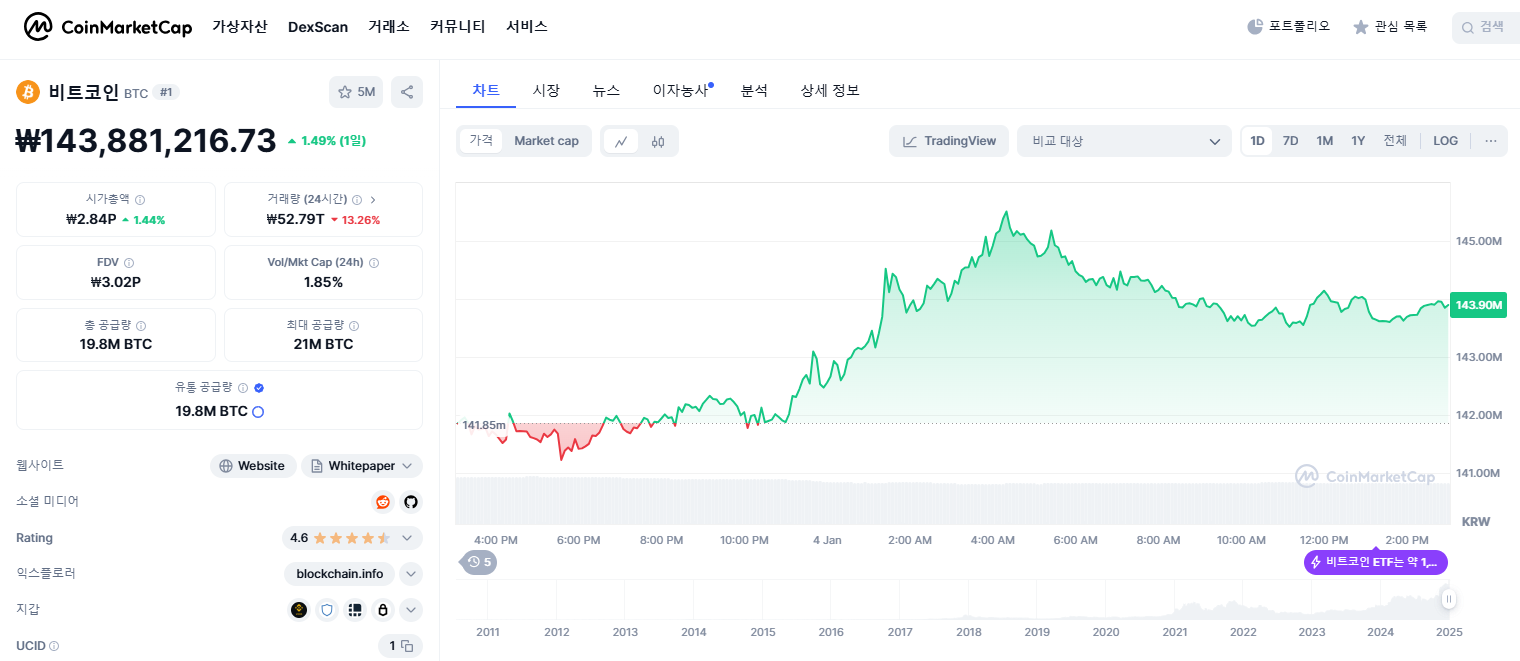
Task: Expand the wallets list chevron
Action: click(411, 610)
